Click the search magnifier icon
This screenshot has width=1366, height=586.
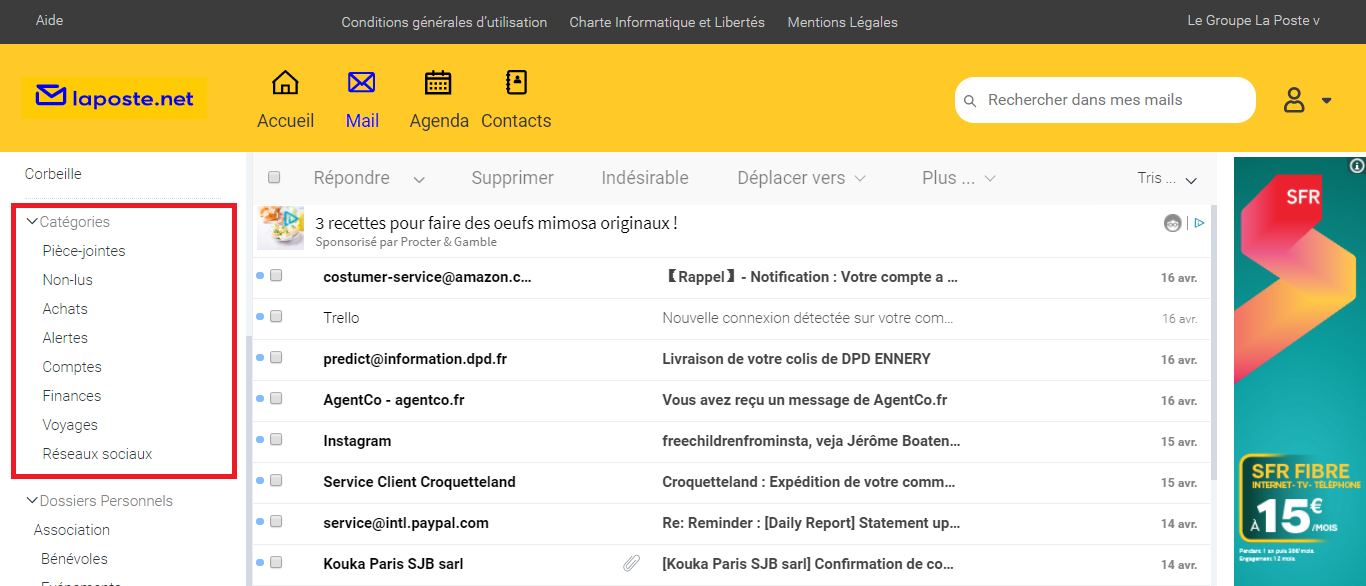pyautogui.click(x=970, y=100)
